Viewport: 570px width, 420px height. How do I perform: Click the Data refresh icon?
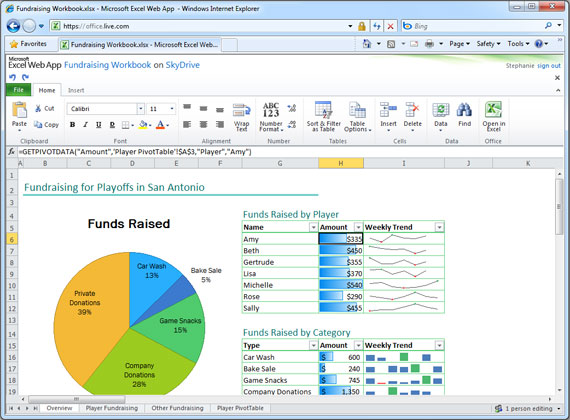coord(441,110)
